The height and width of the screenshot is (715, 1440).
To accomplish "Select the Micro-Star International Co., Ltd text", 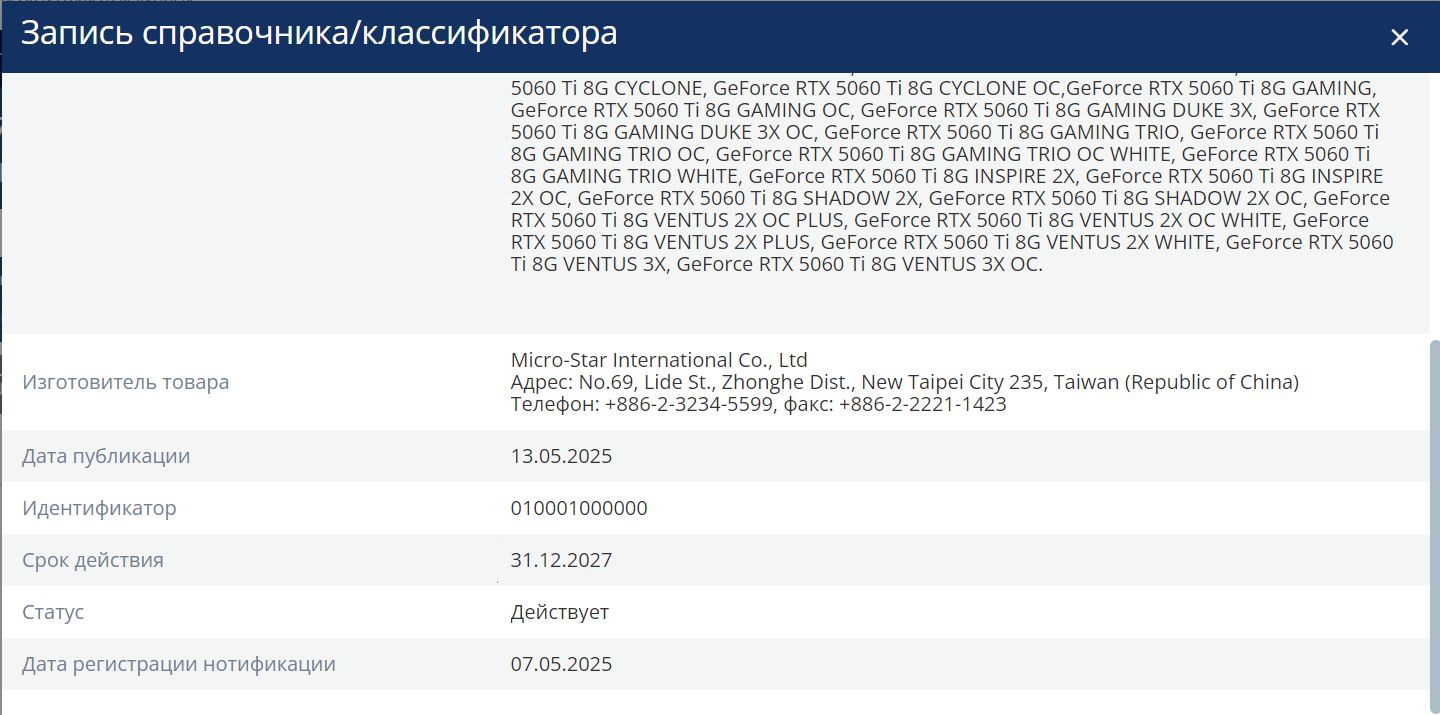I will [x=659, y=360].
